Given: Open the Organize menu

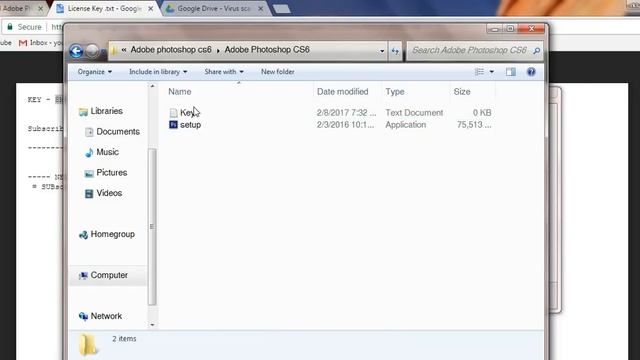Looking at the screenshot, I should click(x=95, y=72).
